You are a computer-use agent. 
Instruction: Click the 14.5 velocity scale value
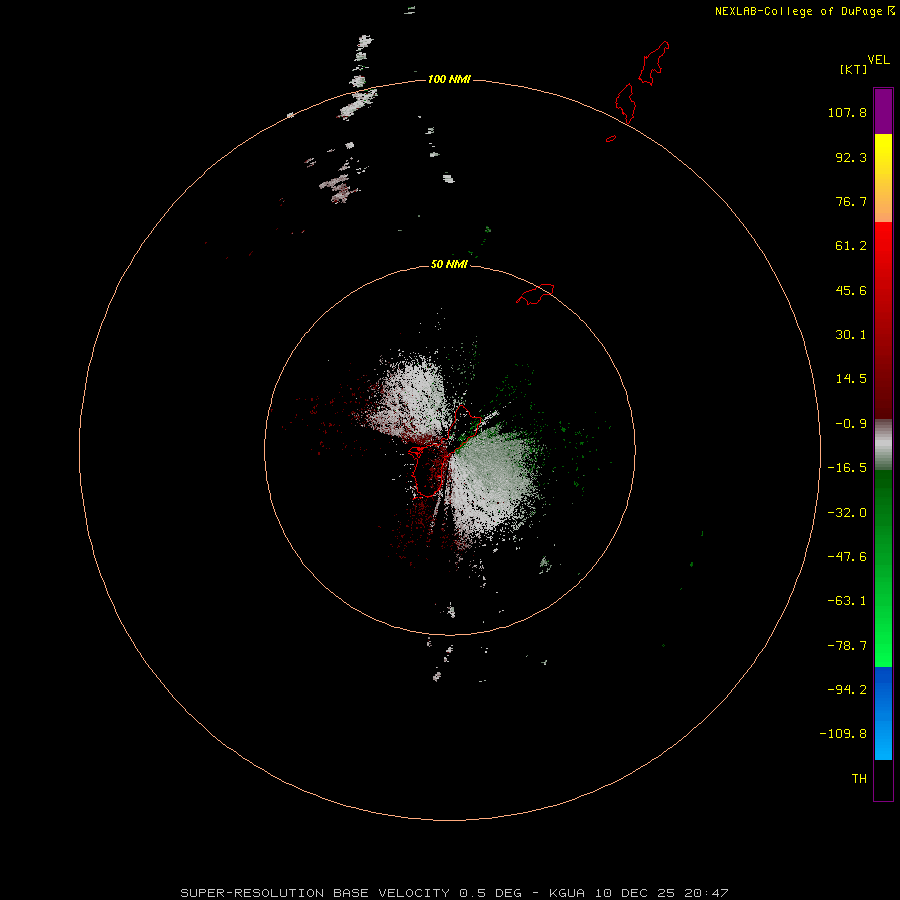coord(851,379)
